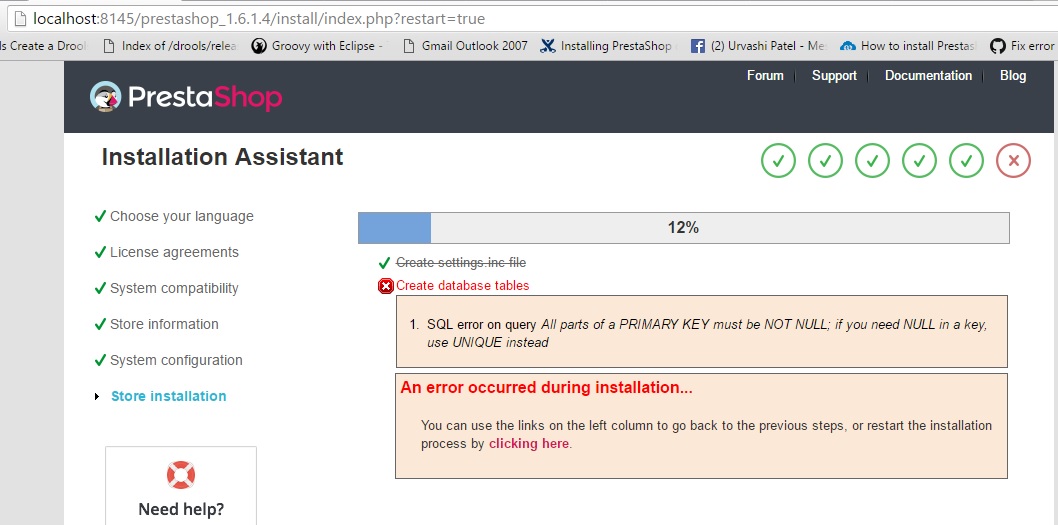The width and height of the screenshot is (1058, 525).
Task: Open the Installing PrestaShop bookmark
Action: (x=607, y=46)
